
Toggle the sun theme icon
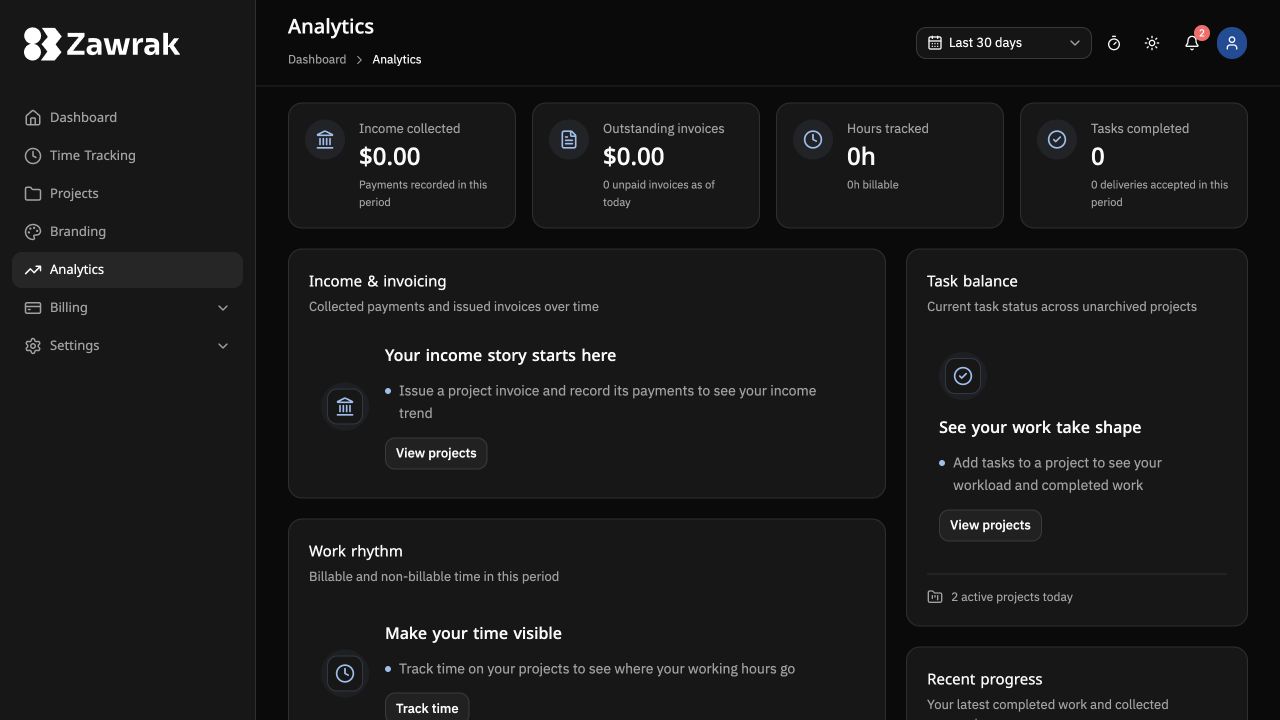click(1152, 43)
